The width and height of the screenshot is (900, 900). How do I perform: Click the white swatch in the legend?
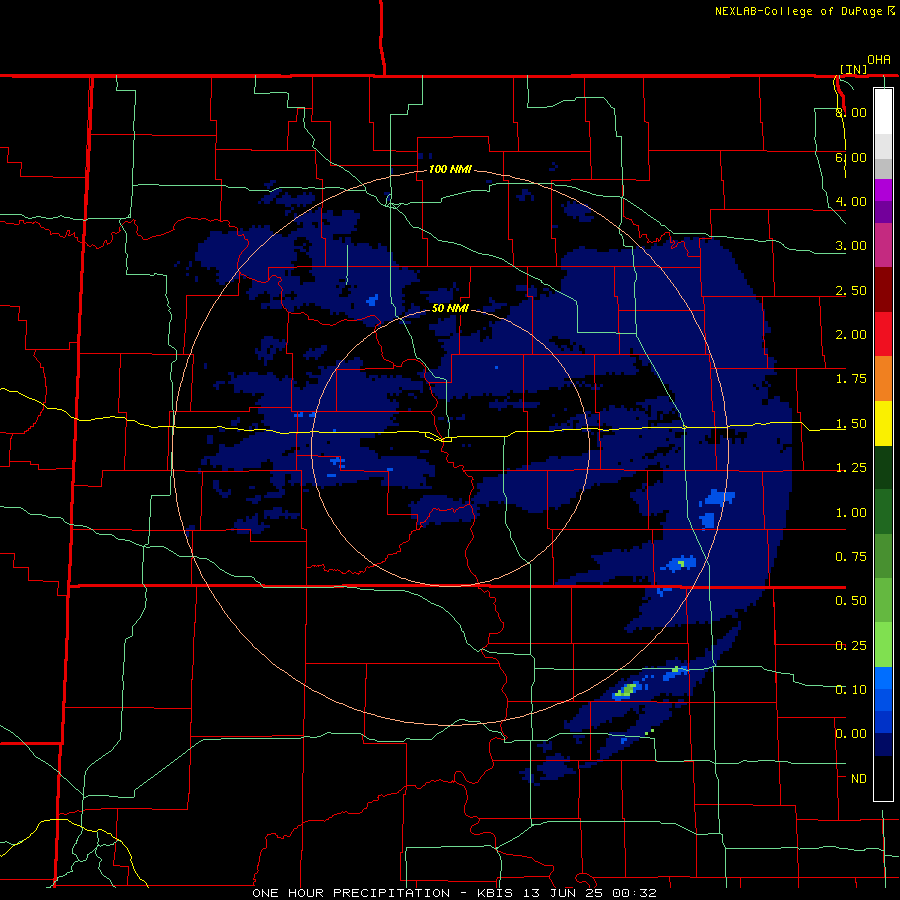[x=883, y=111]
